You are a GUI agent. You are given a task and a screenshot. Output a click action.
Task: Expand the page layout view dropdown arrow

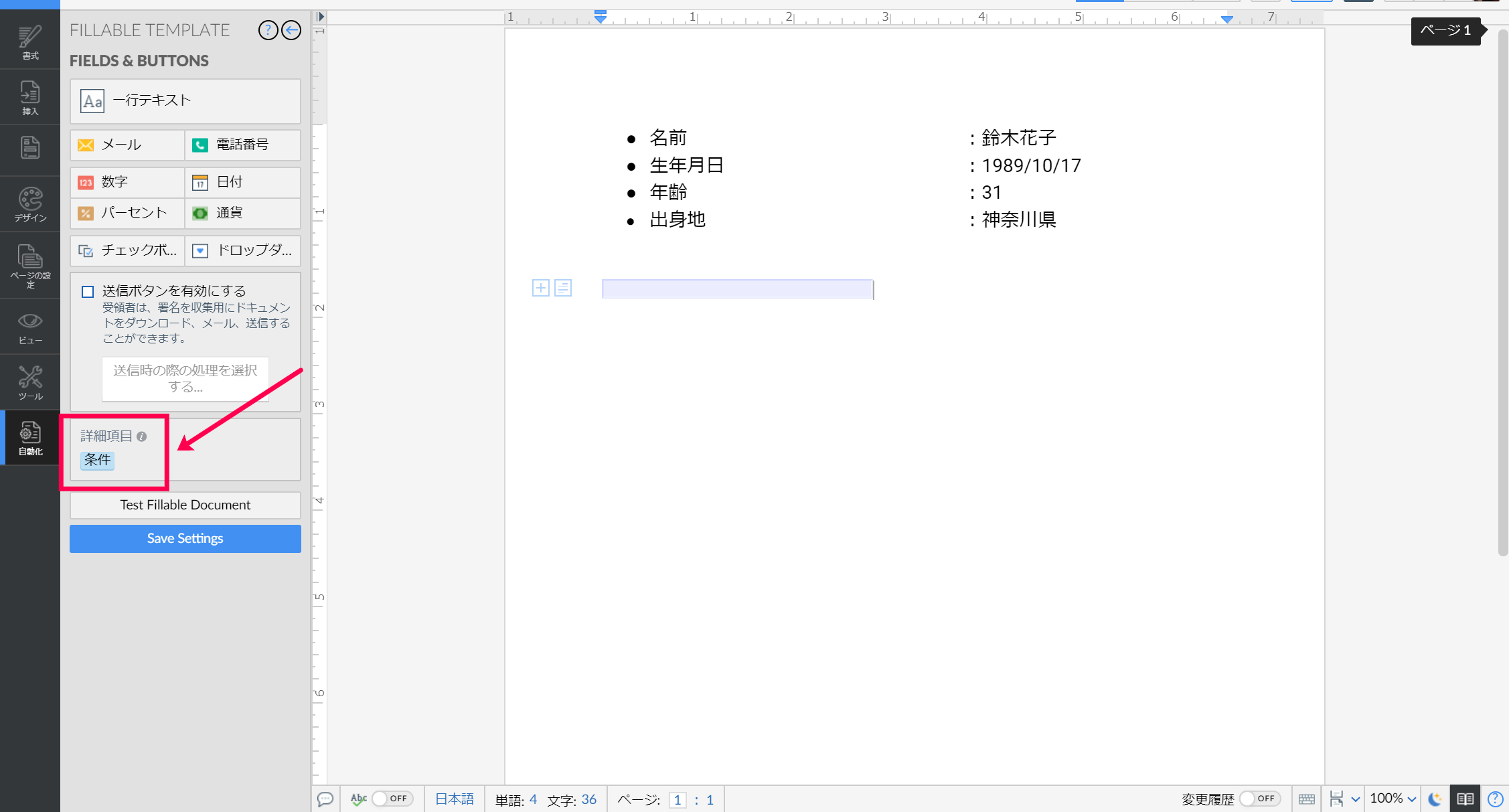pyautogui.click(x=1356, y=799)
